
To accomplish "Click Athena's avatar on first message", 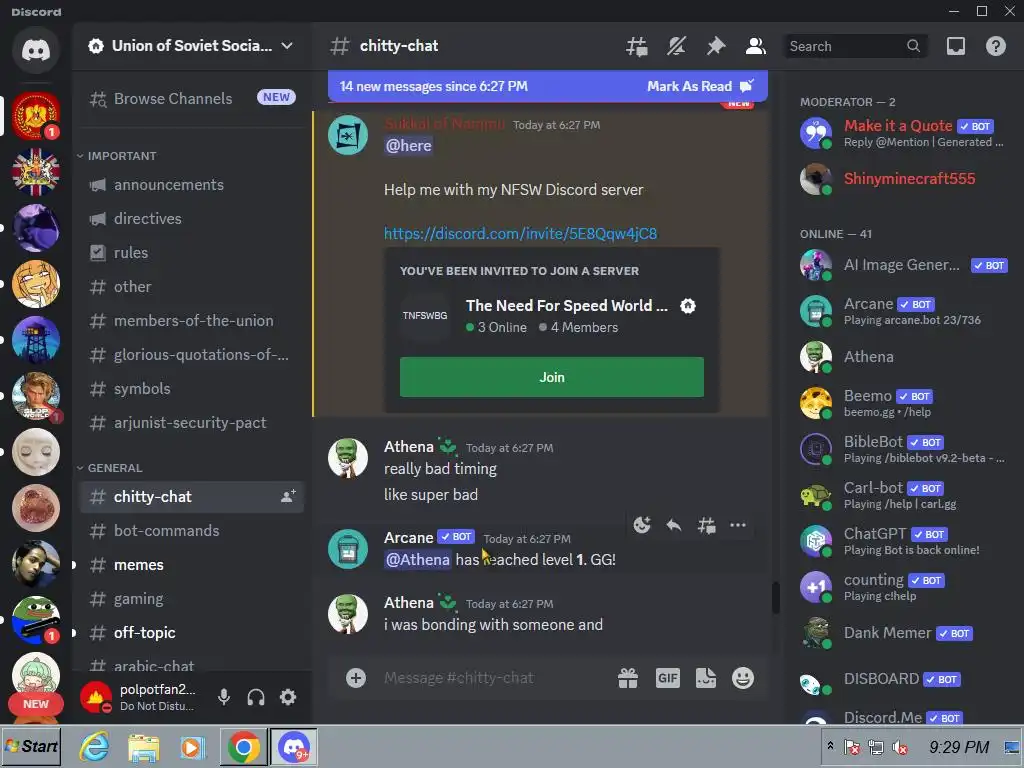I will (x=347, y=458).
